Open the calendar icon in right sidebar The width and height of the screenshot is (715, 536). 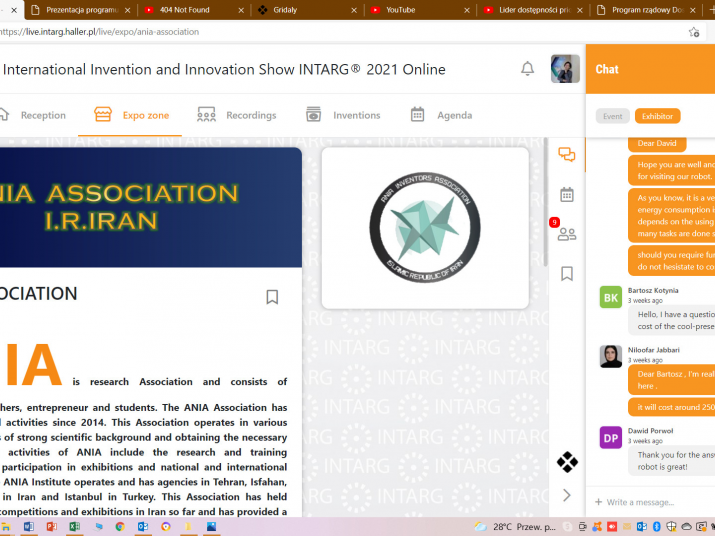(x=567, y=194)
